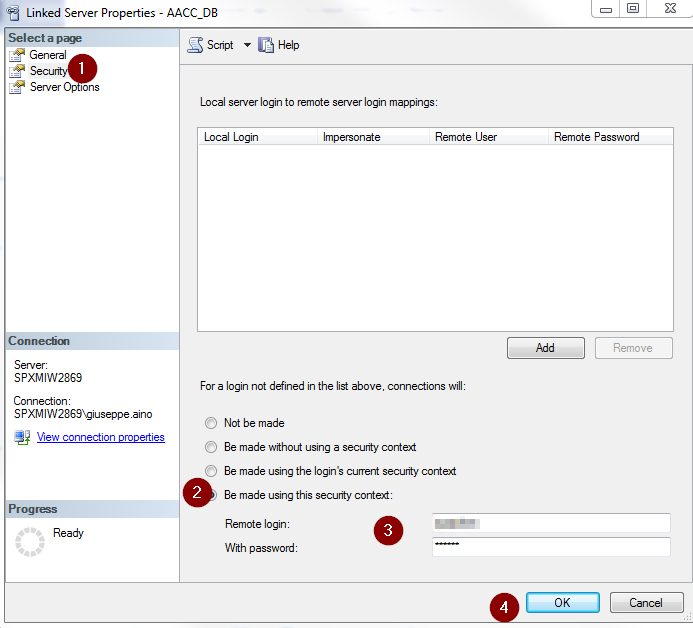Click the Remote User column header
693x628 pixels.
coord(489,137)
